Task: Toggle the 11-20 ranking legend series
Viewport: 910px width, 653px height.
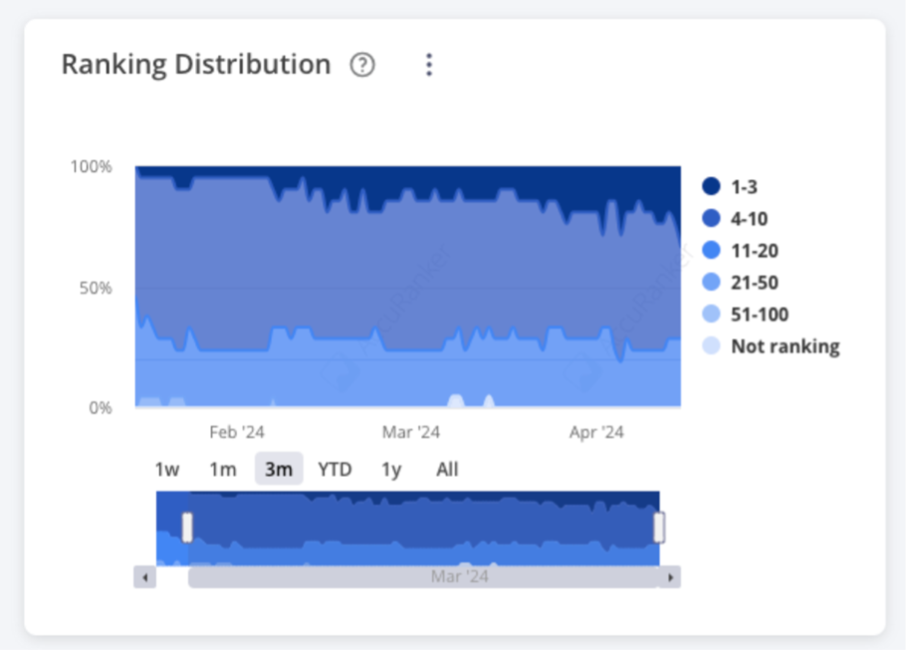Action: pyautogui.click(x=753, y=251)
